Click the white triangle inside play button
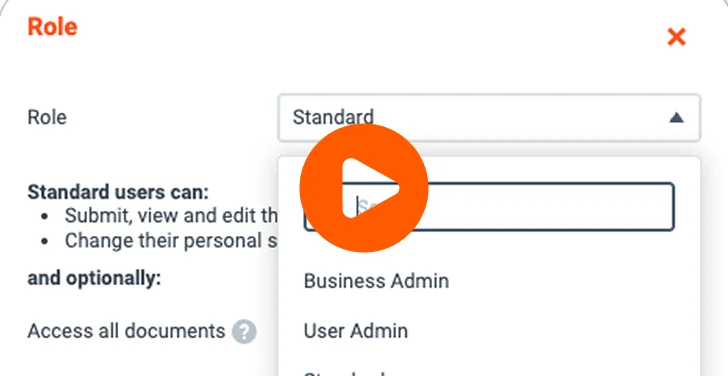Viewport: 728px width, 376px height. (x=370, y=188)
